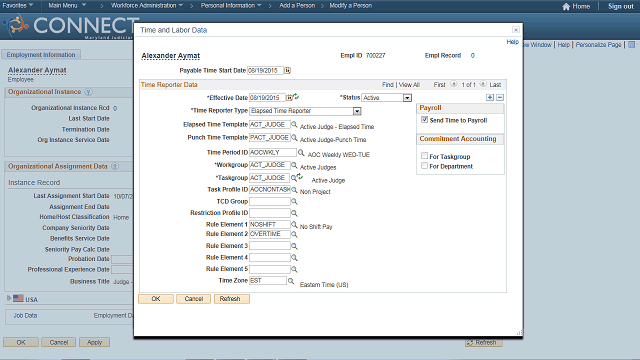The width and height of the screenshot is (640, 360).
Task: Expand the Time Reporter Type dropdown
Action: (x=357, y=111)
